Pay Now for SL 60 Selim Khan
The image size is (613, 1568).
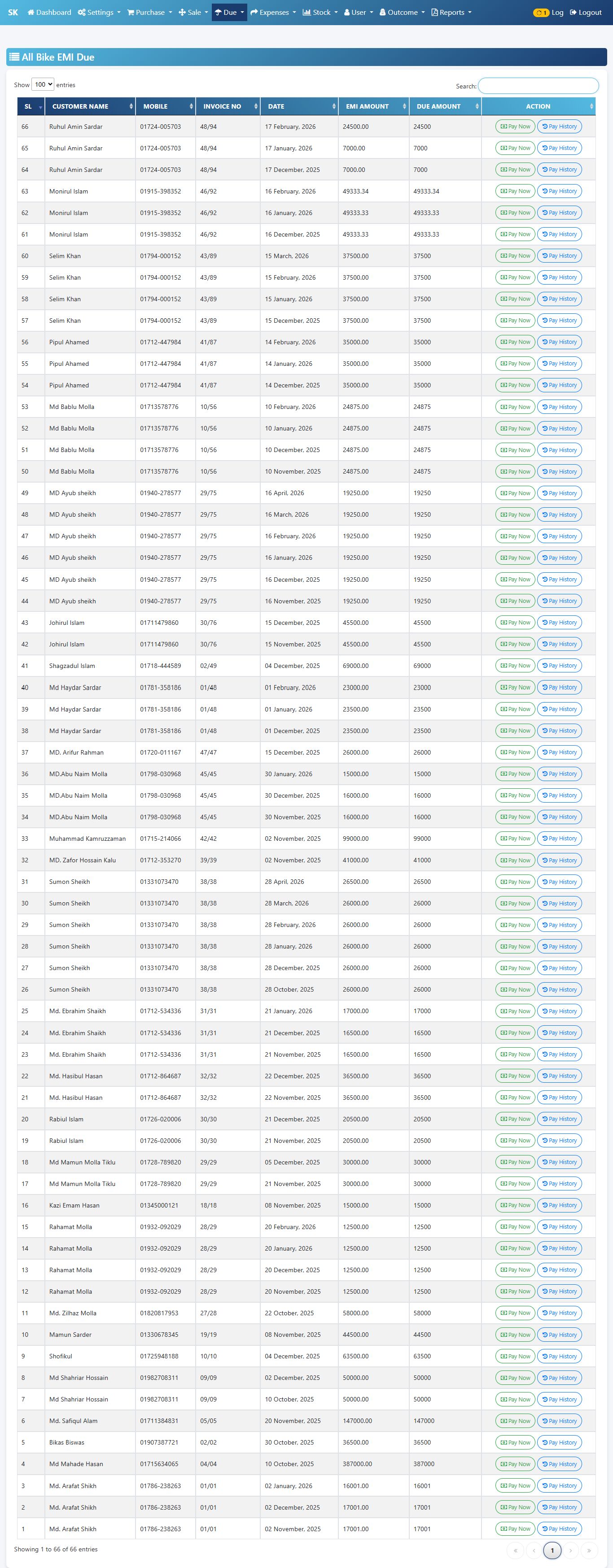515,256
